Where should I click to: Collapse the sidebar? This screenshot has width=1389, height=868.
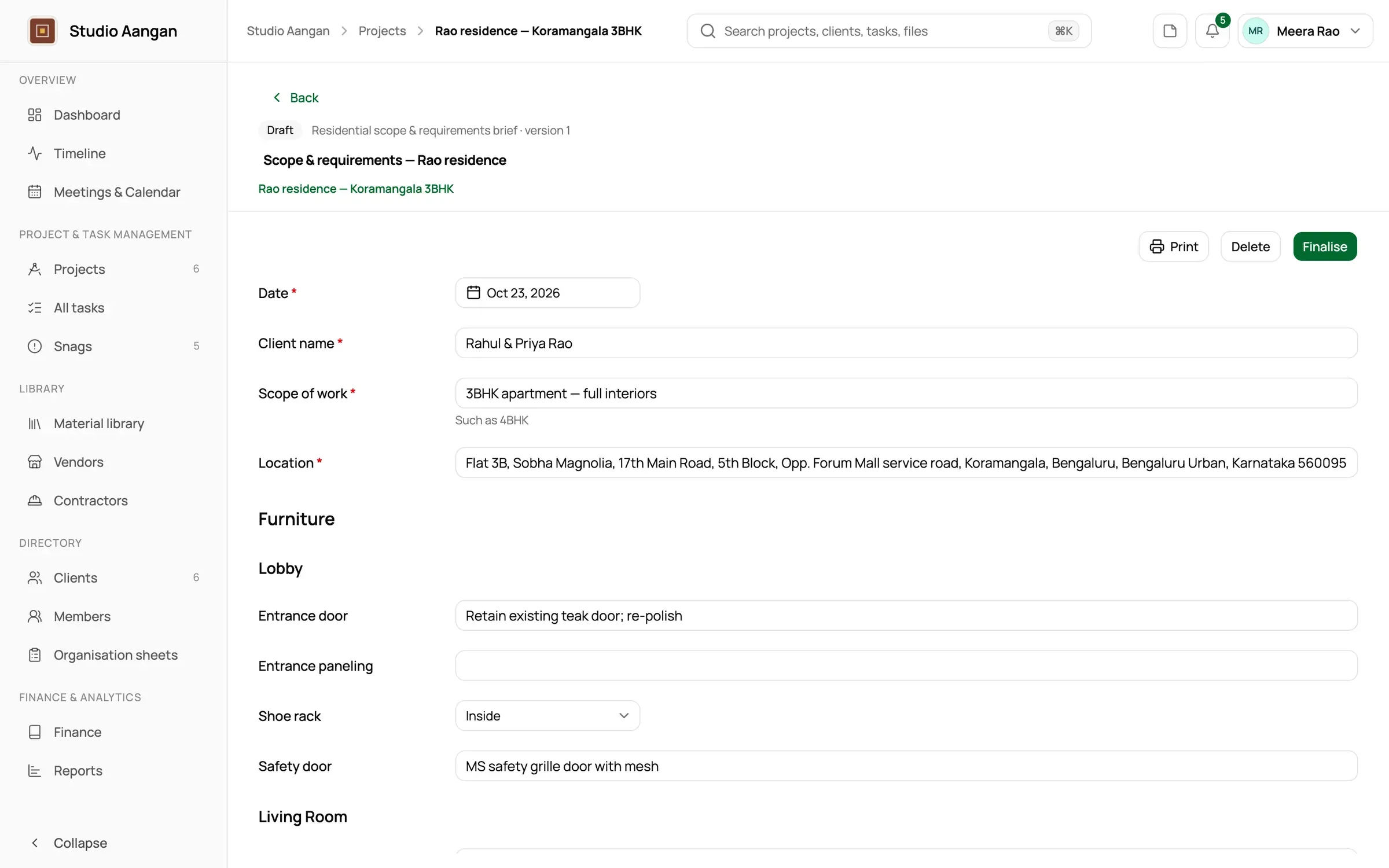68,843
